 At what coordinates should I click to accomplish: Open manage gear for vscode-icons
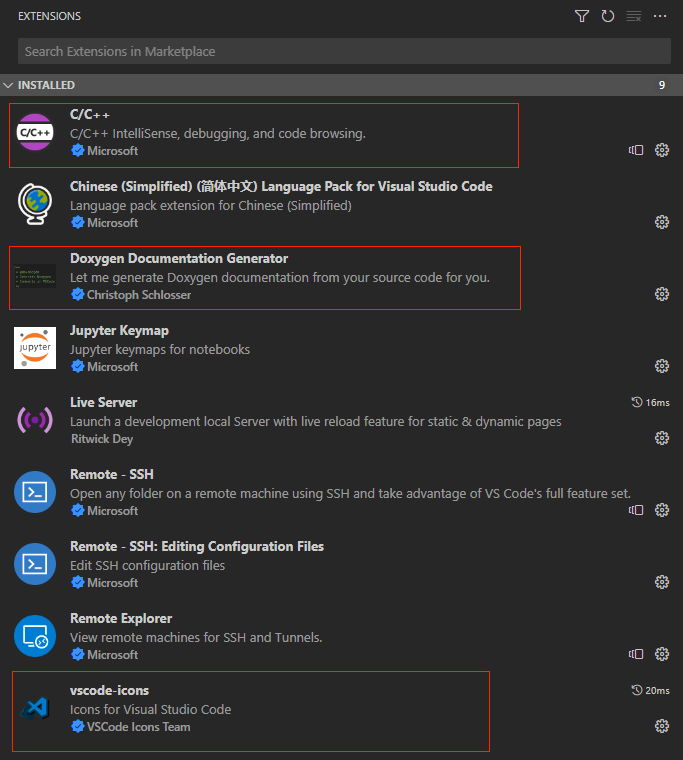tap(662, 726)
